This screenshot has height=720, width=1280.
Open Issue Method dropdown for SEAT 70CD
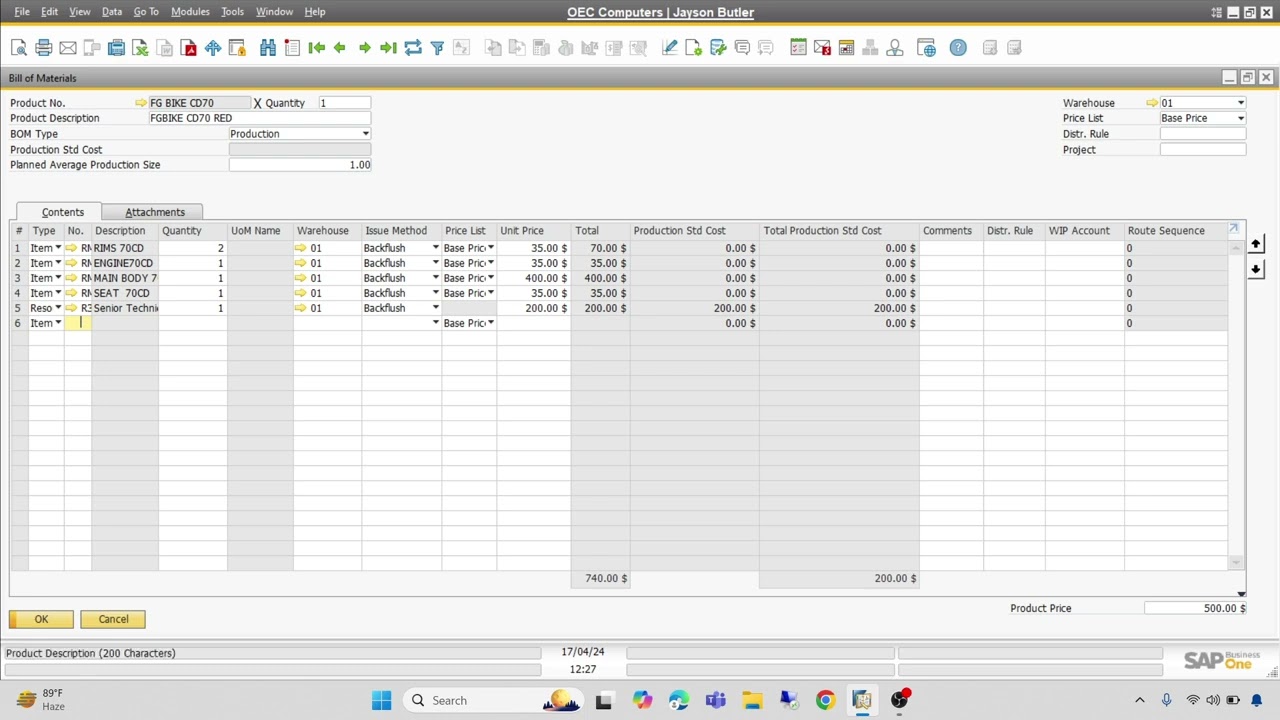[x=436, y=293]
